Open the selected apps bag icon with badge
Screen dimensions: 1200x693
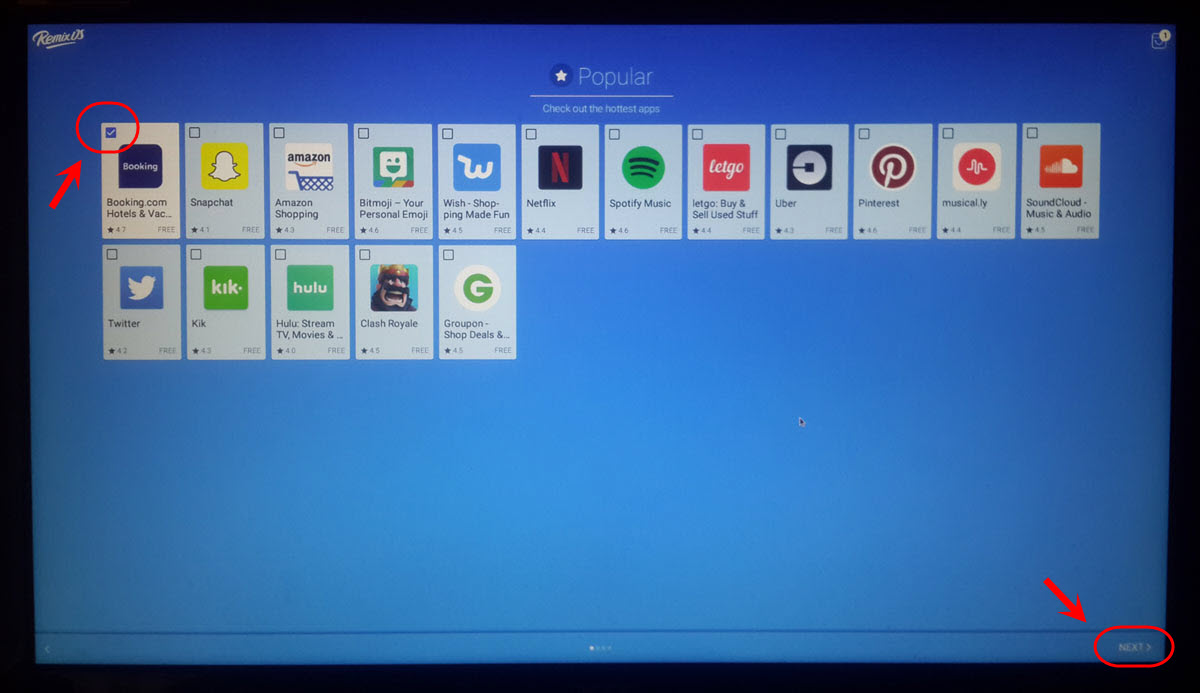[1160, 39]
